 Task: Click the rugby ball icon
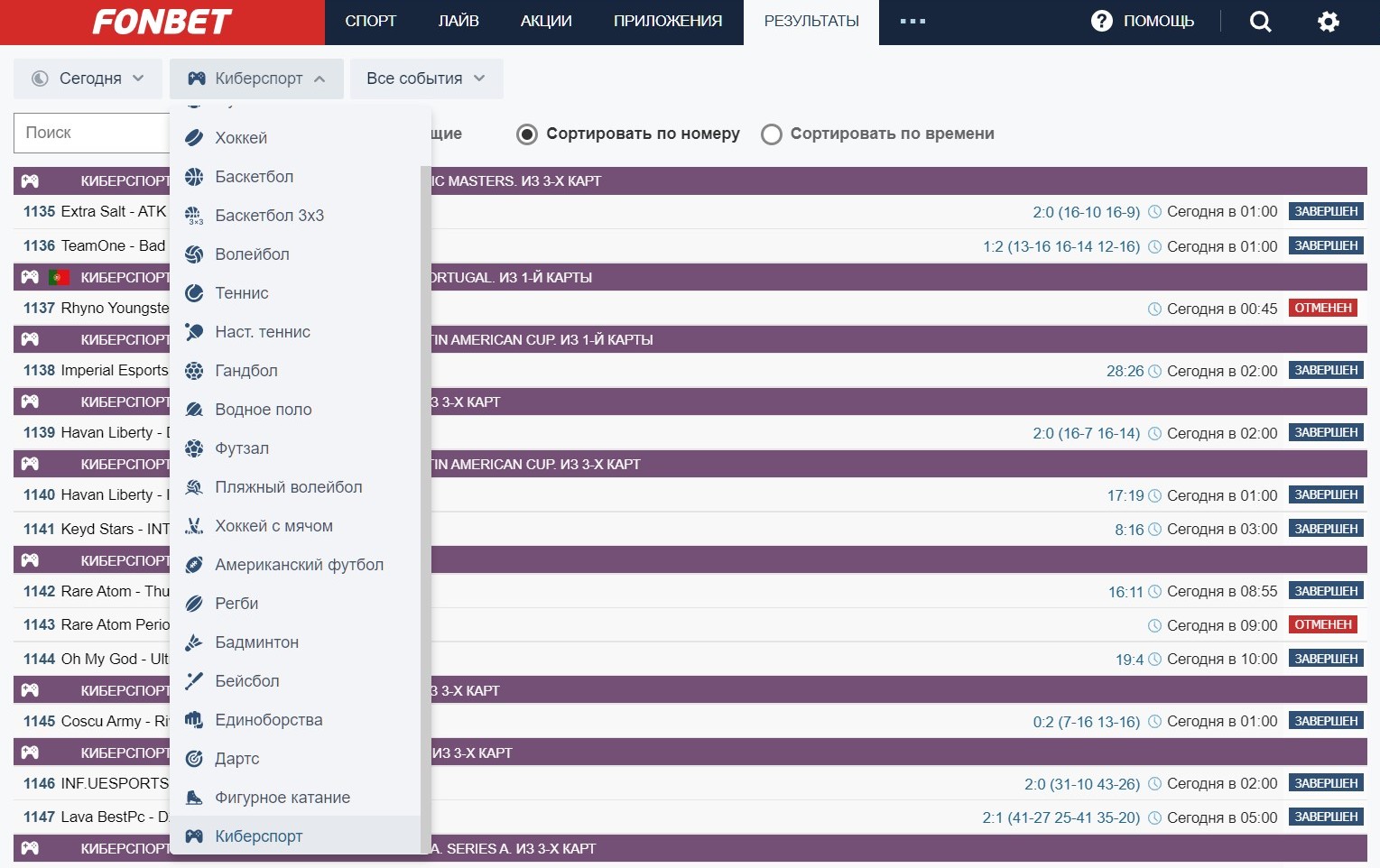(194, 604)
